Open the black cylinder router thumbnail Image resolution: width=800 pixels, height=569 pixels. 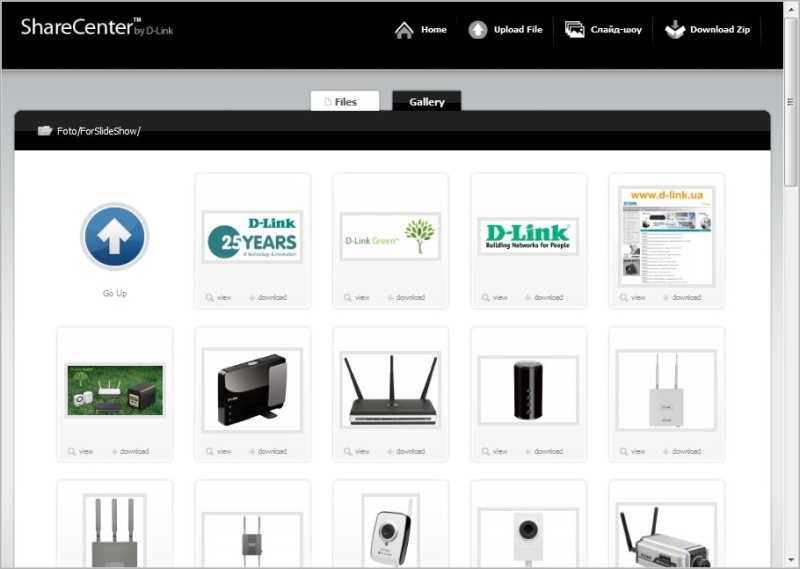pyautogui.click(x=528, y=390)
